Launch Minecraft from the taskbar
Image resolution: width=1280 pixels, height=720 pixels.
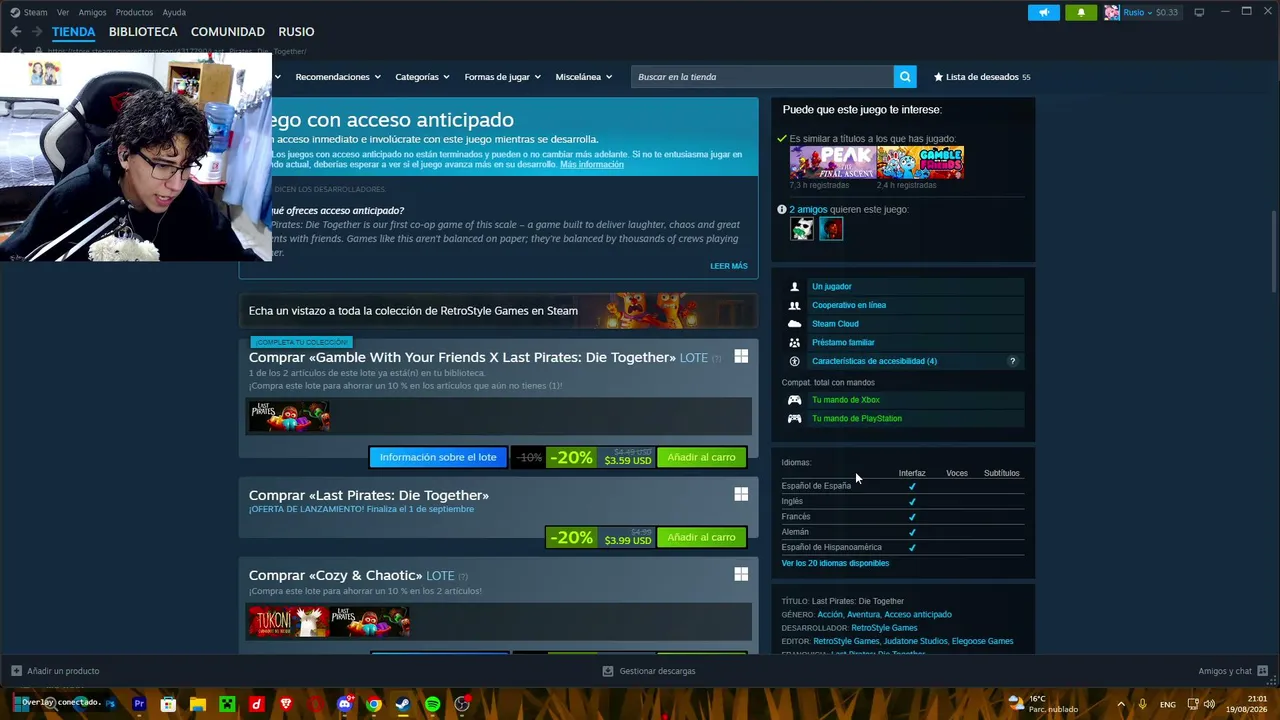click(x=227, y=704)
